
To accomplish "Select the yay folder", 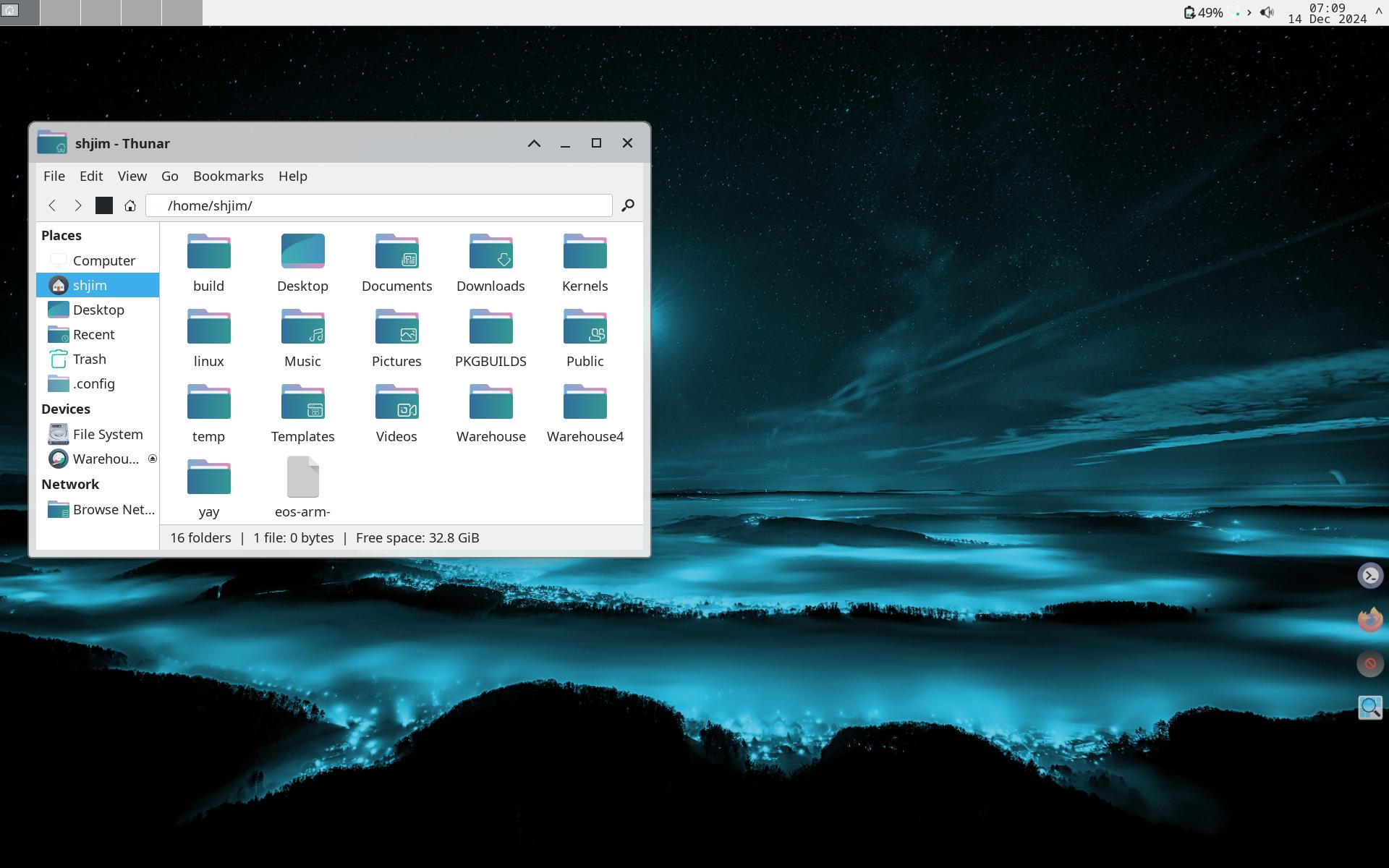I will pyautogui.click(x=208, y=489).
